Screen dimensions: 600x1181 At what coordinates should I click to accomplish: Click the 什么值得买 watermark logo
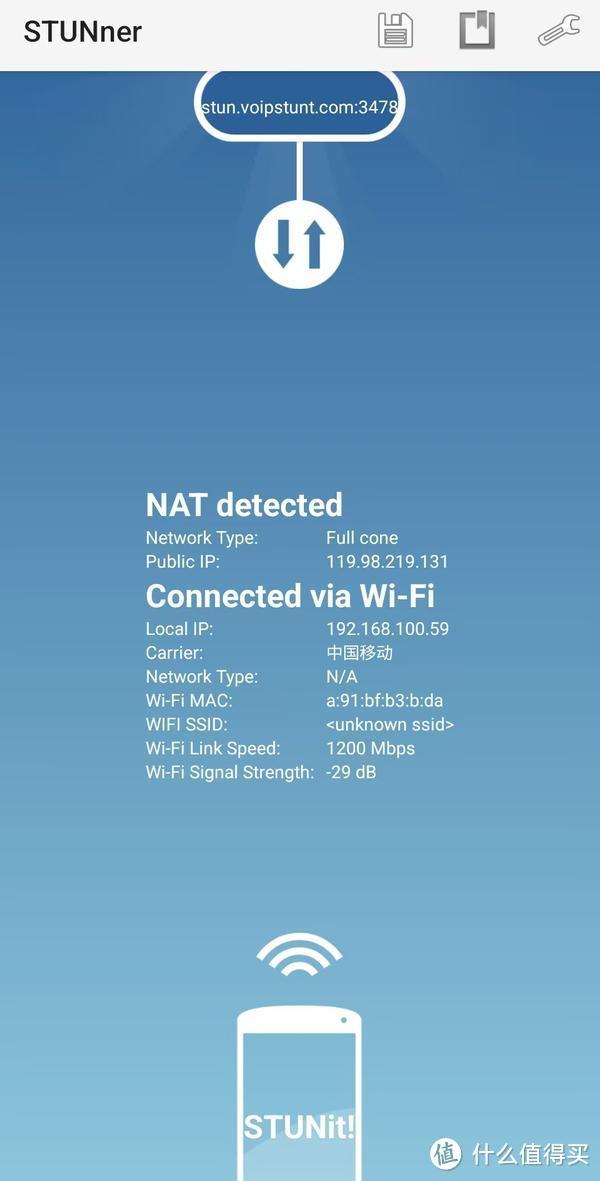click(510, 1153)
